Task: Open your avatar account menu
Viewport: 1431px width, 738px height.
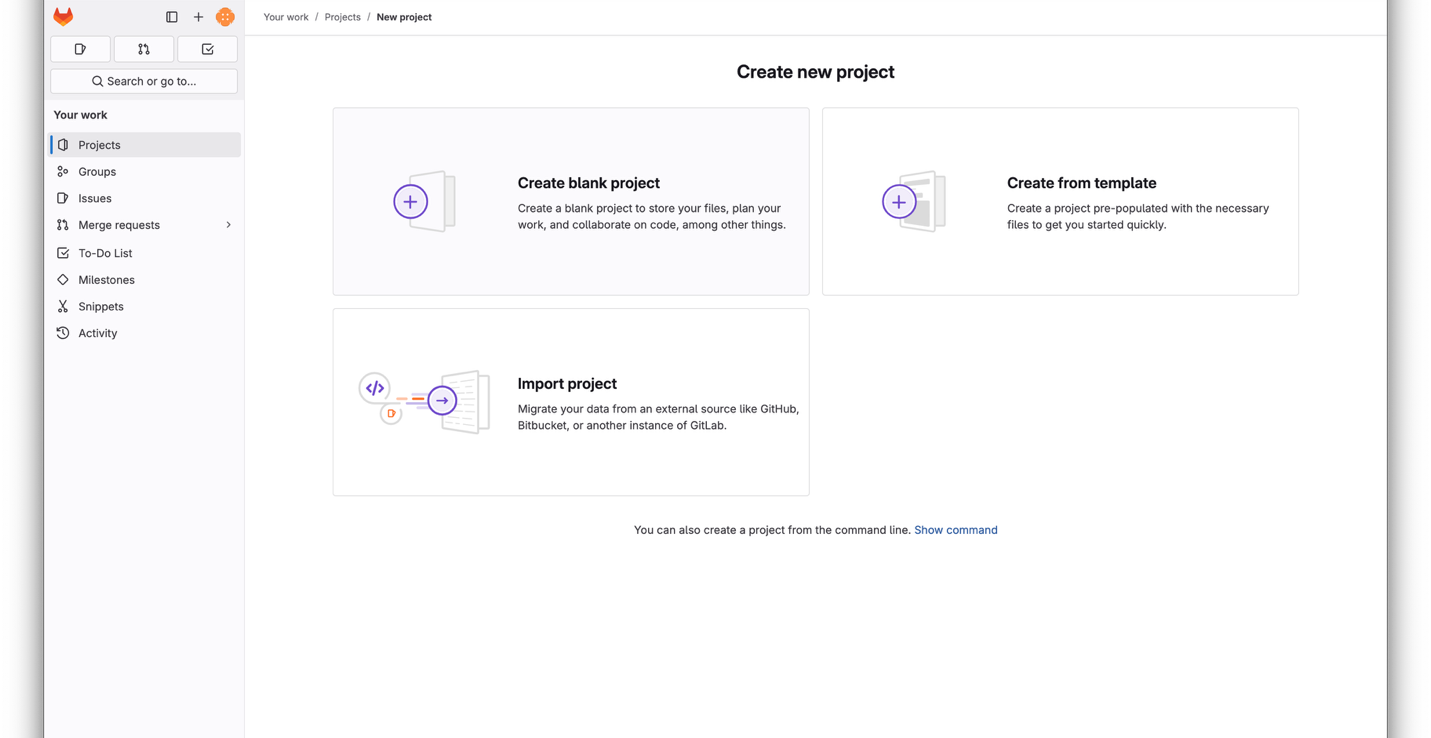Action: coord(225,16)
